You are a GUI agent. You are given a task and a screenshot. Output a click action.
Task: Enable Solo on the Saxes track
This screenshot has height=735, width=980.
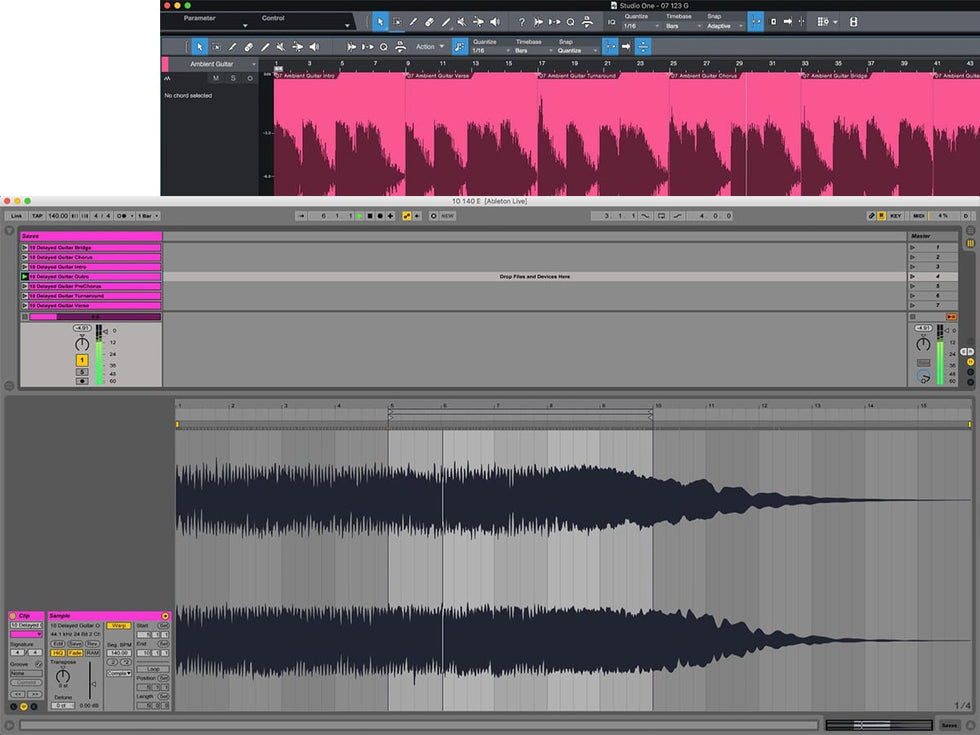click(x=82, y=372)
